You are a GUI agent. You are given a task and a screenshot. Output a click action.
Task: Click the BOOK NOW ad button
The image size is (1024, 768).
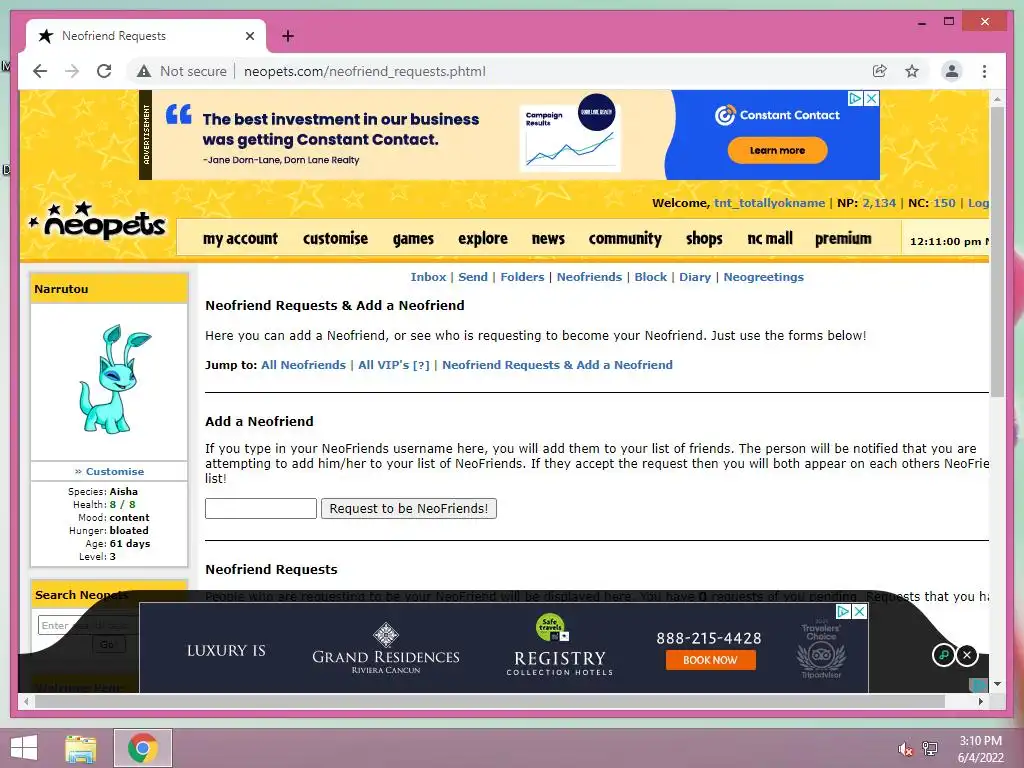[x=711, y=660]
